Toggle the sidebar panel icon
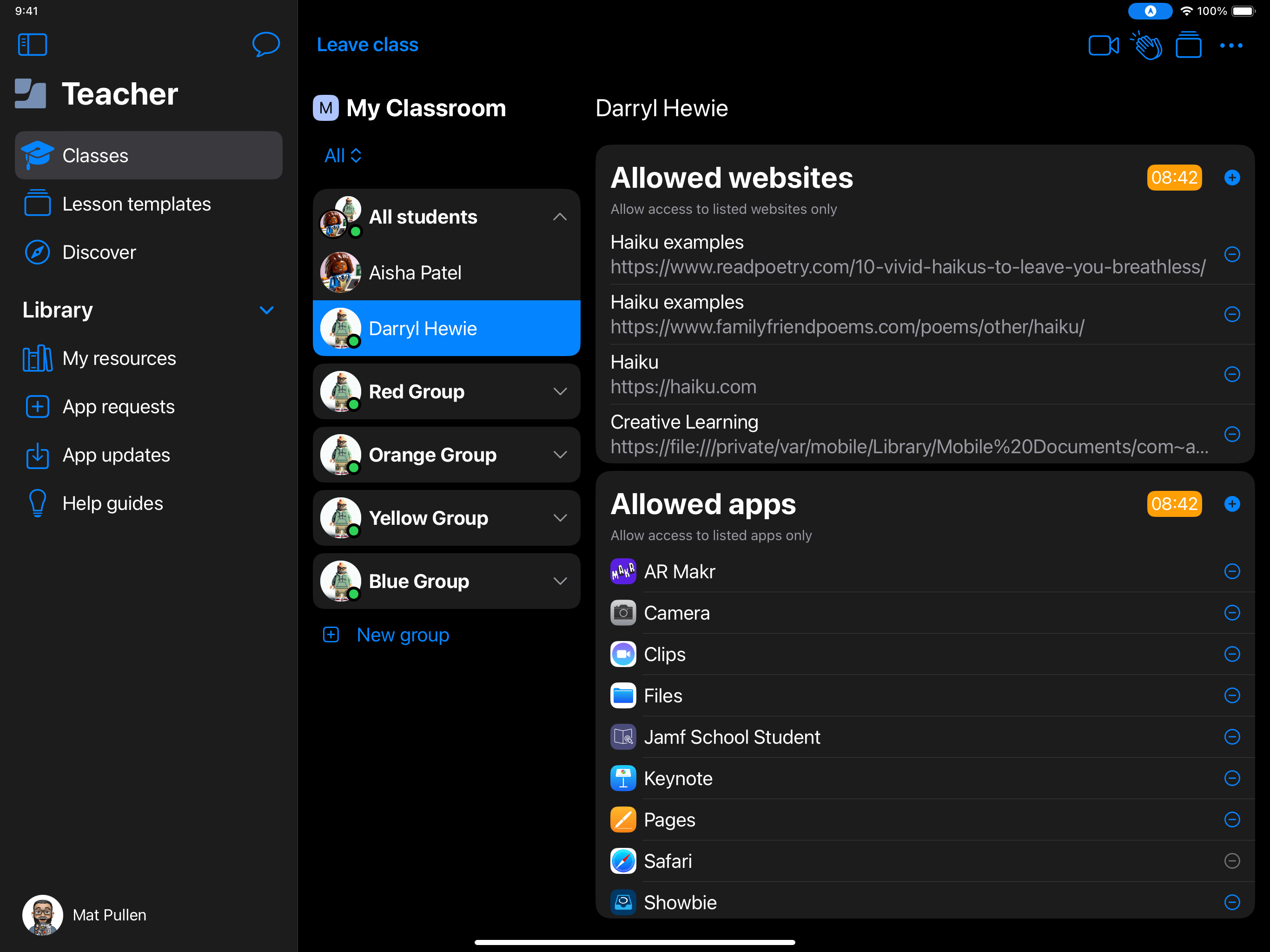The width and height of the screenshot is (1270, 952). [32, 44]
